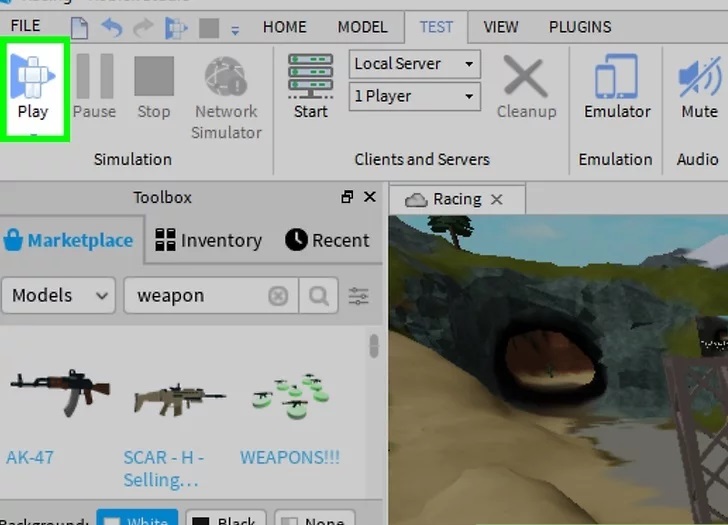Undock the Toolbox panel
The image size is (728, 525).
click(347, 197)
